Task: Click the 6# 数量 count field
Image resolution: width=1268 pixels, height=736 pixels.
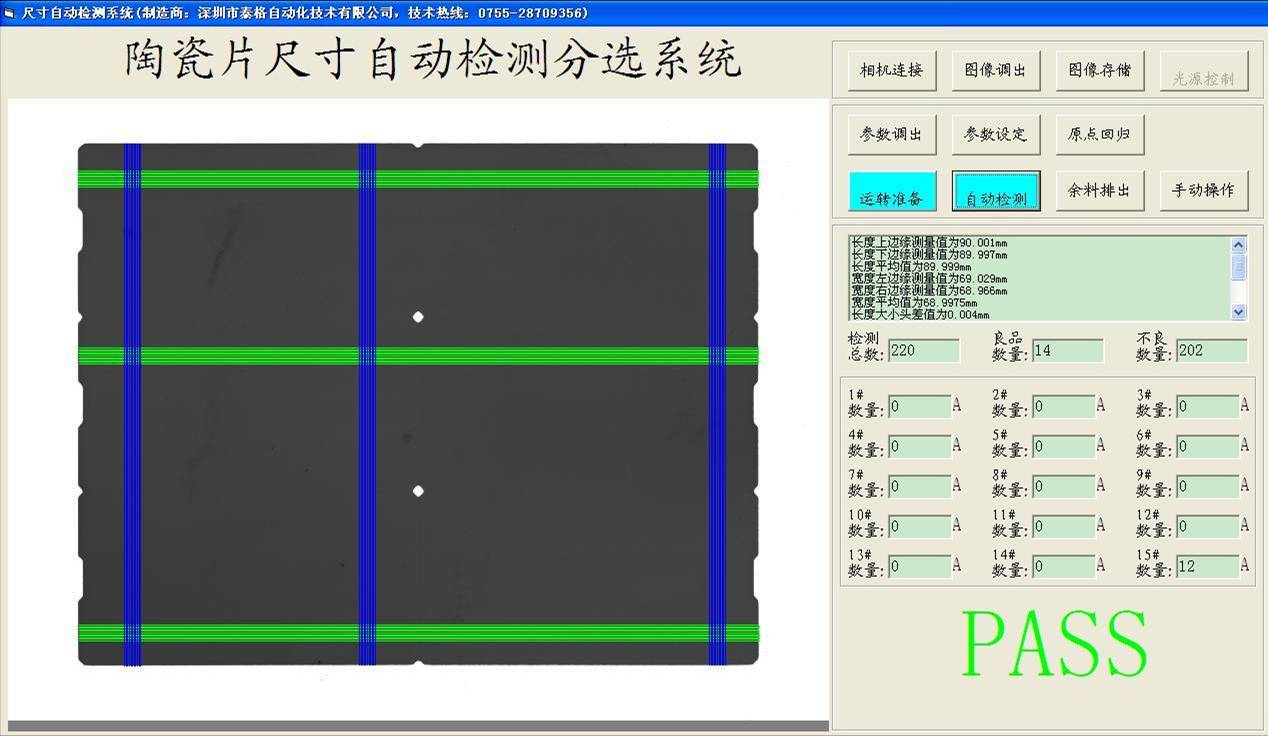Action: [1207, 447]
